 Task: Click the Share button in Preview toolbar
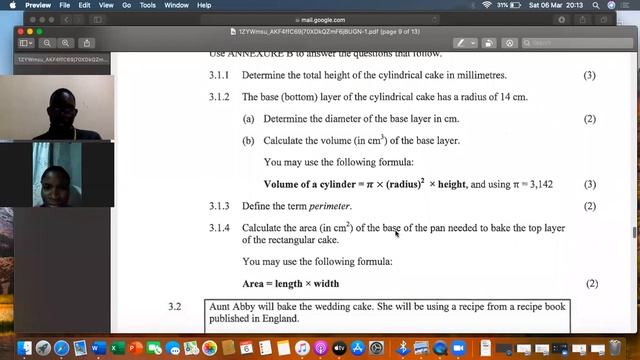coord(87,43)
